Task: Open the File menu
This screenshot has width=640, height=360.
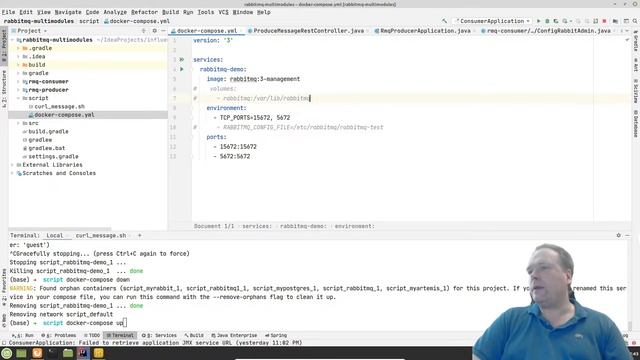Action: (x=9, y=12)
